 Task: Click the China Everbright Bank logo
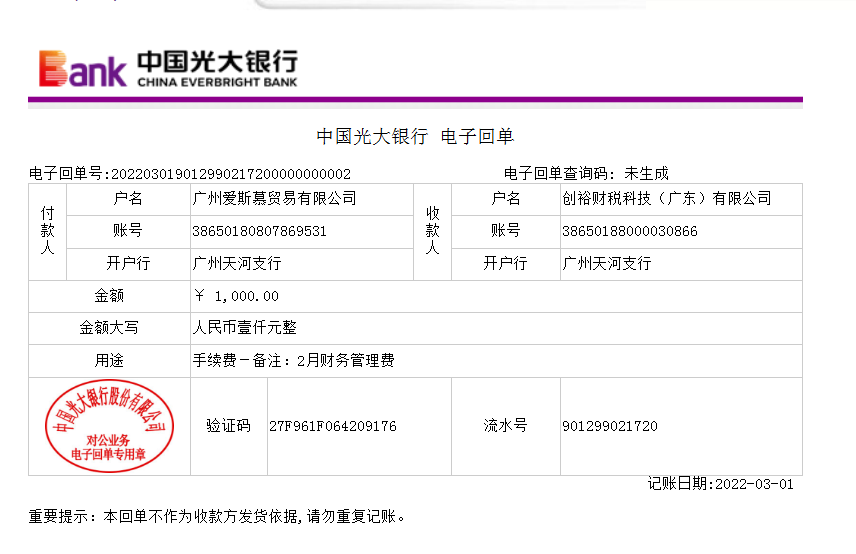[168, 69]
